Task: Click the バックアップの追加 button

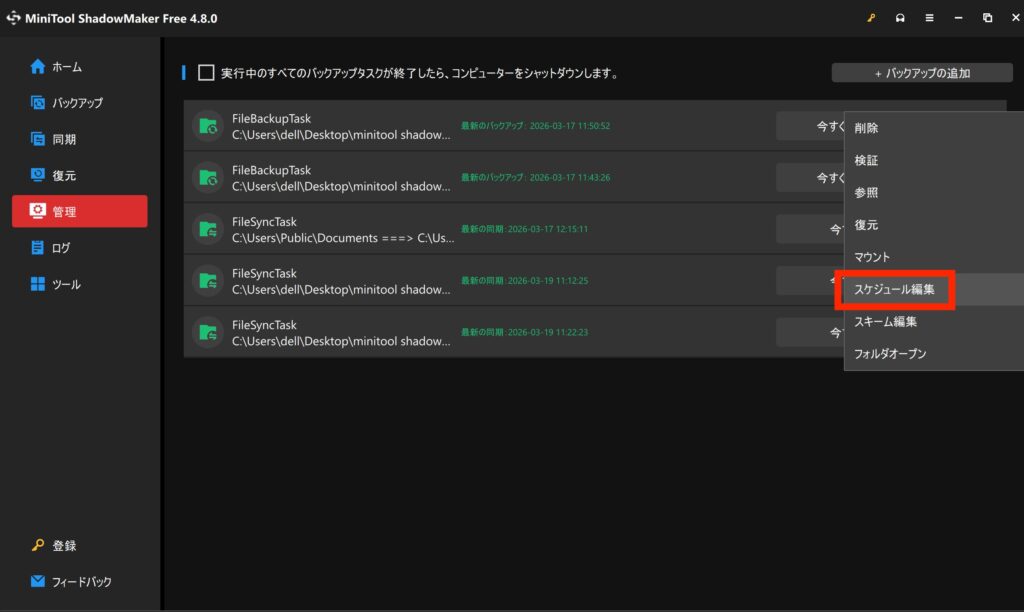Action: pos(921,73)
